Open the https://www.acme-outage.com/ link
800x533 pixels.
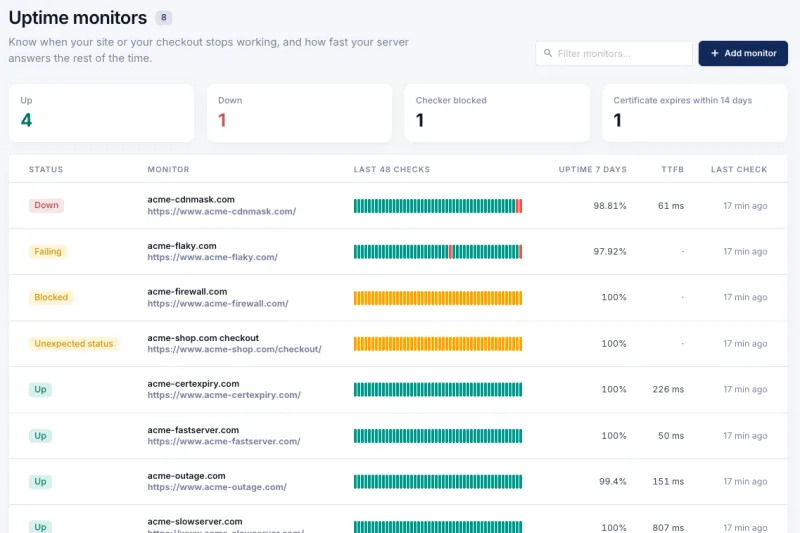217,487
